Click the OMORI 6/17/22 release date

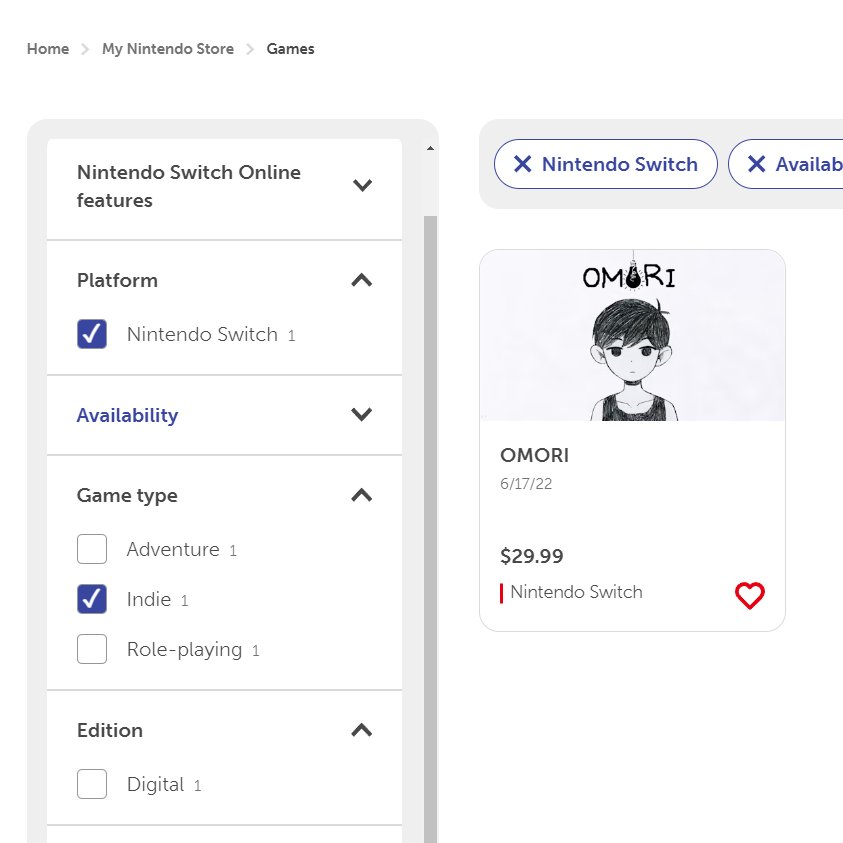tap(526, 484)
